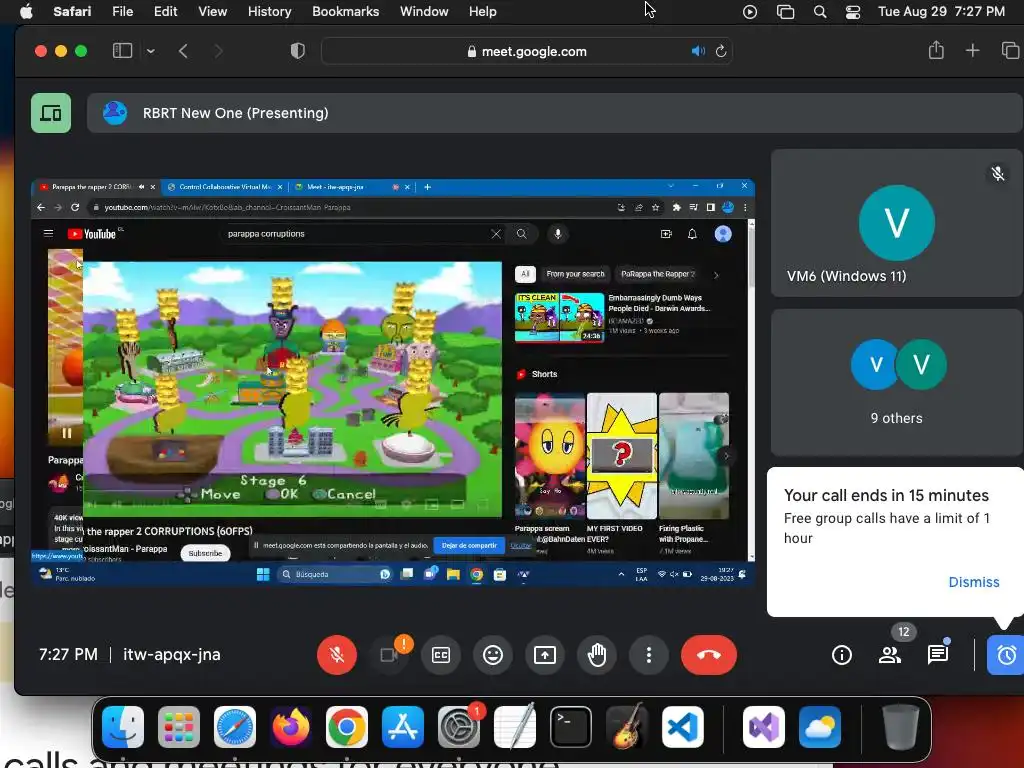This screenshot has height=768, width=1024.
Task: Mute tab audio in address bar
Action: [x=698, y=51]
